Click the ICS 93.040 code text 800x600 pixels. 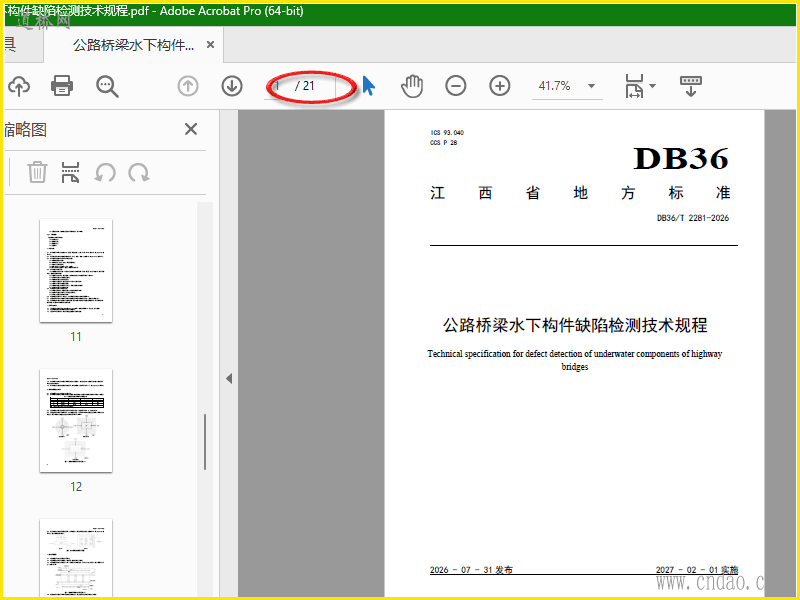pos(447,133)
